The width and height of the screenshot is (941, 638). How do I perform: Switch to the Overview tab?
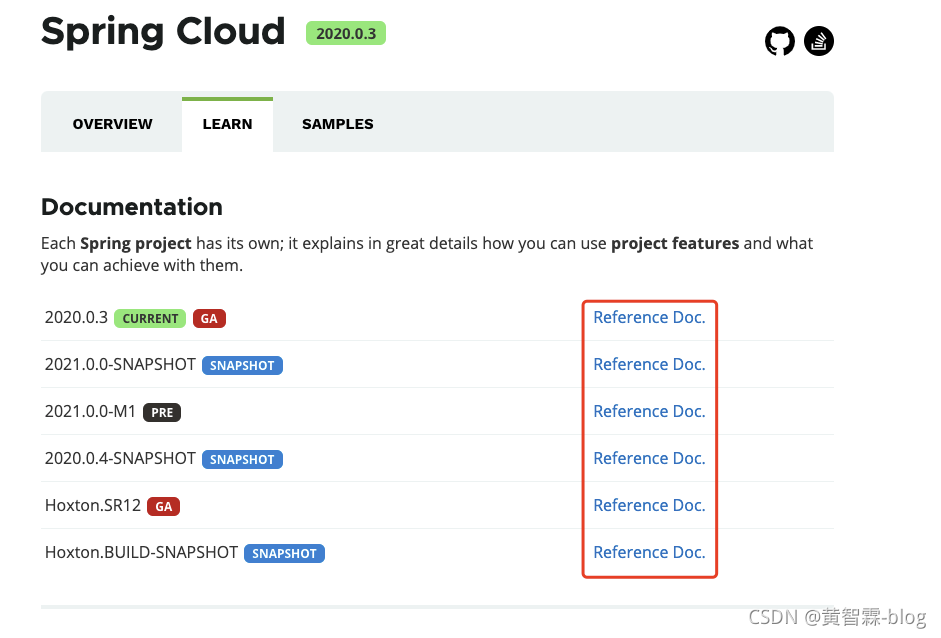(x=112, y=124)
